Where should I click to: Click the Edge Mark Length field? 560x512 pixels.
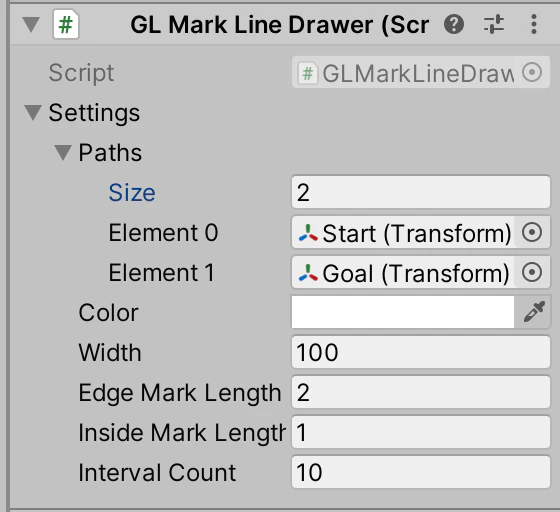point(421,392)
